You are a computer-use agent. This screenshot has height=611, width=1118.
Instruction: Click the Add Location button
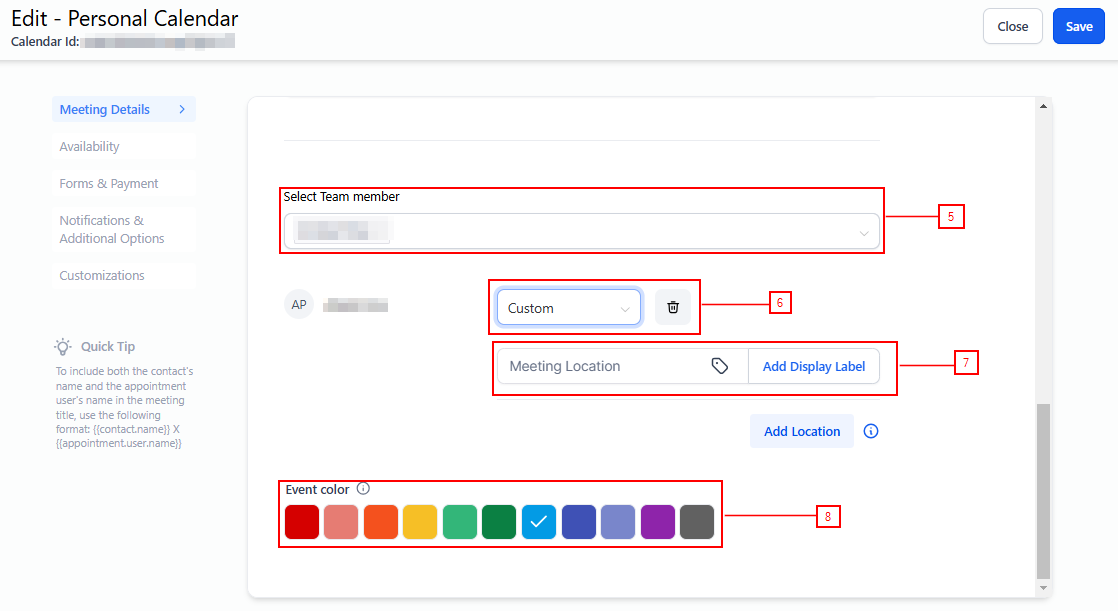(801, 431)
